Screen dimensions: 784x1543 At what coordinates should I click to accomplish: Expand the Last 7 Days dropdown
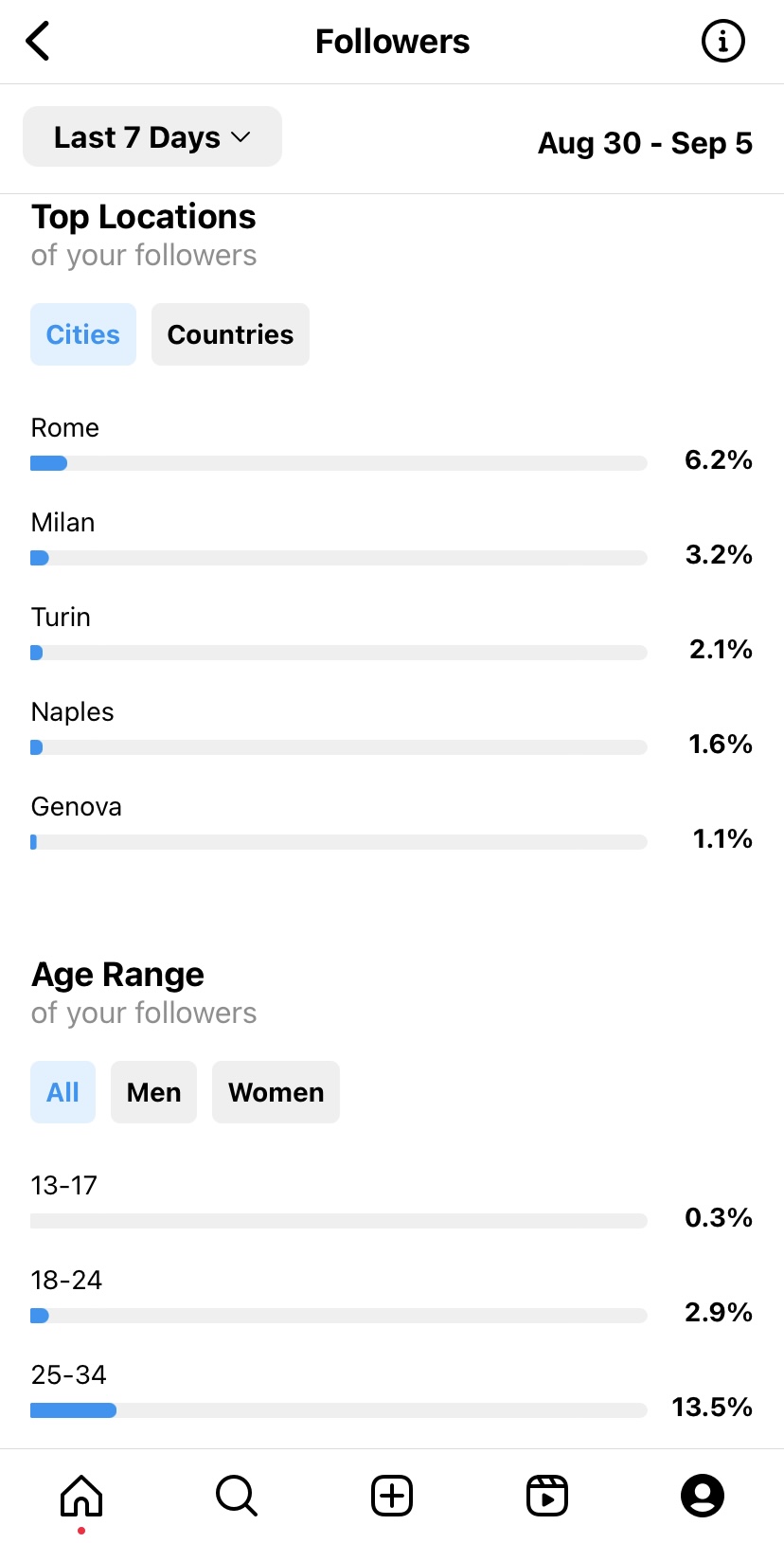pyautogui.click(x=152, y=136)
